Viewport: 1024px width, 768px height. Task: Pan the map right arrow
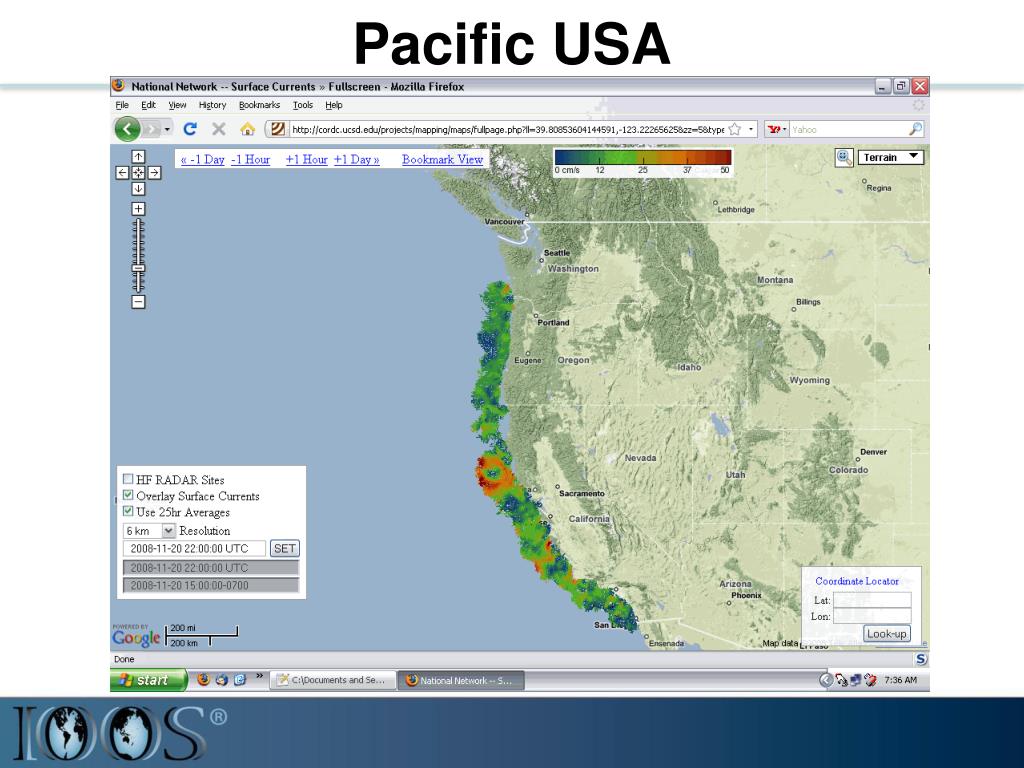point(154,172)
